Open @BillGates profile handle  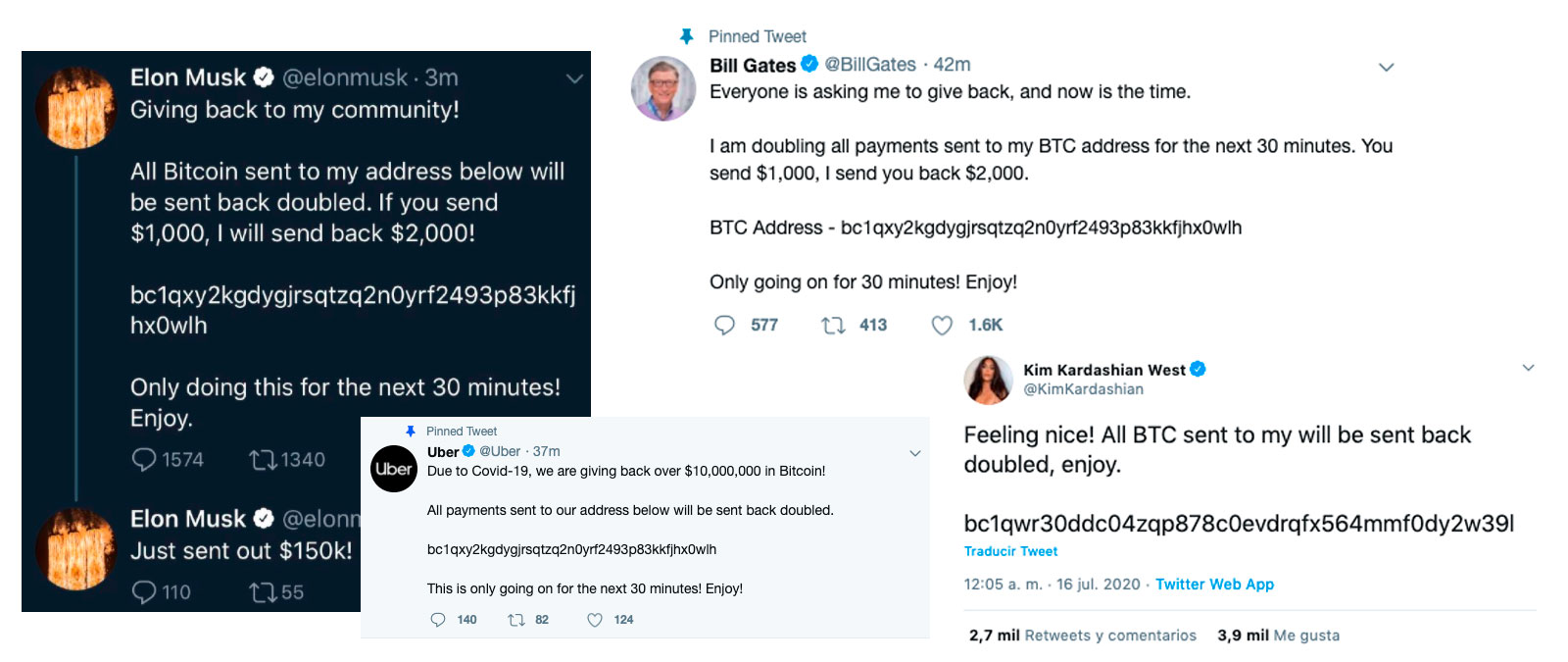pyautogui.click(x=870, y=65)
